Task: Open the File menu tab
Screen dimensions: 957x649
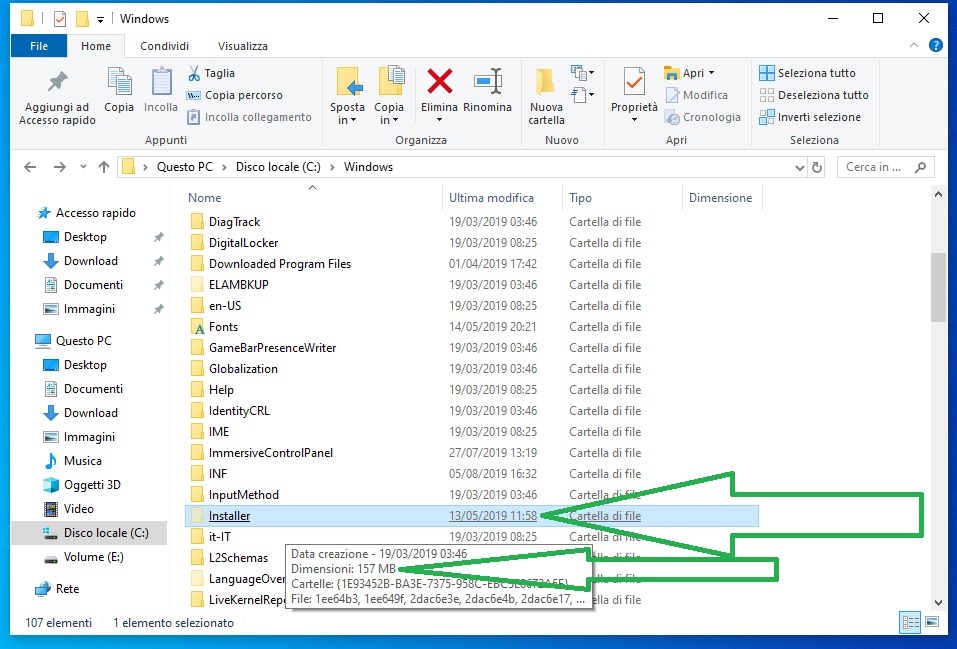Action: click(38, 46)
